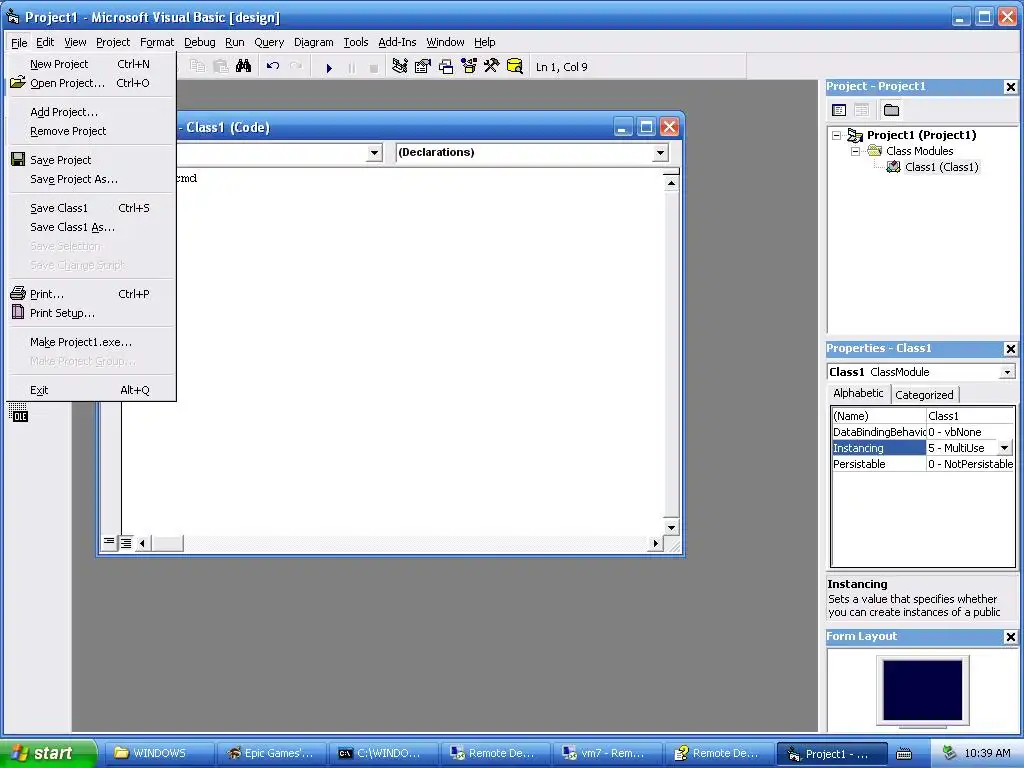Open the (Declarations) procedure dropdown

tap(660, 153)
